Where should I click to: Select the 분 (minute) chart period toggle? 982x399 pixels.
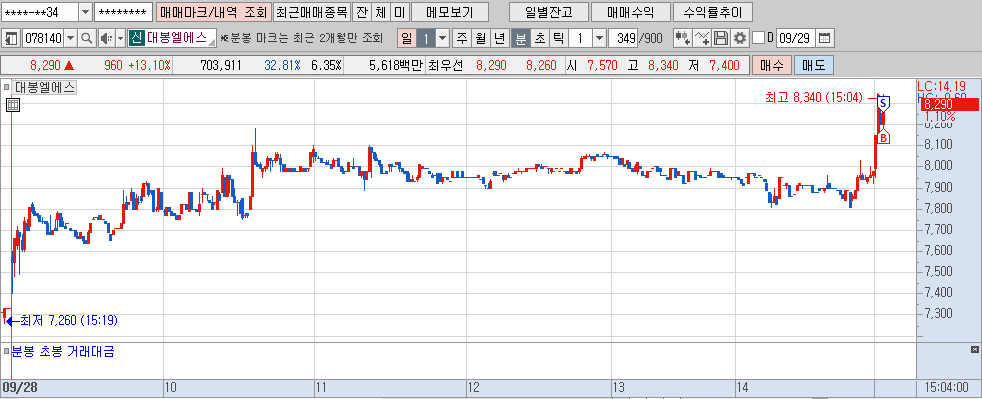(x=520, y=38)
